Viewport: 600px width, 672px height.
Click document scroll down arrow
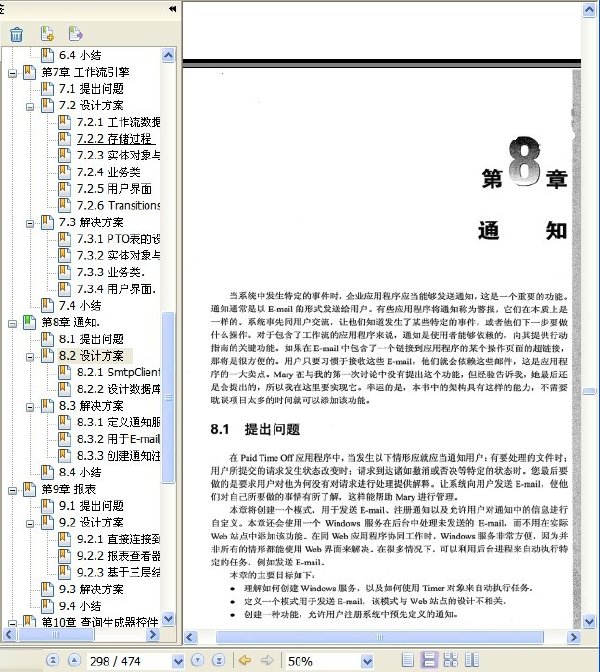click(x=590, y=621)
